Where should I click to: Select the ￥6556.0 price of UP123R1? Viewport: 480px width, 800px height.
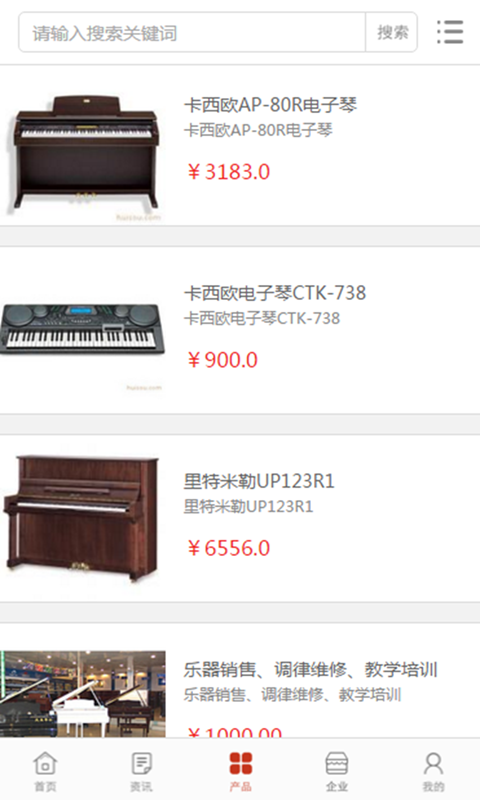click(x=229, y=548)
